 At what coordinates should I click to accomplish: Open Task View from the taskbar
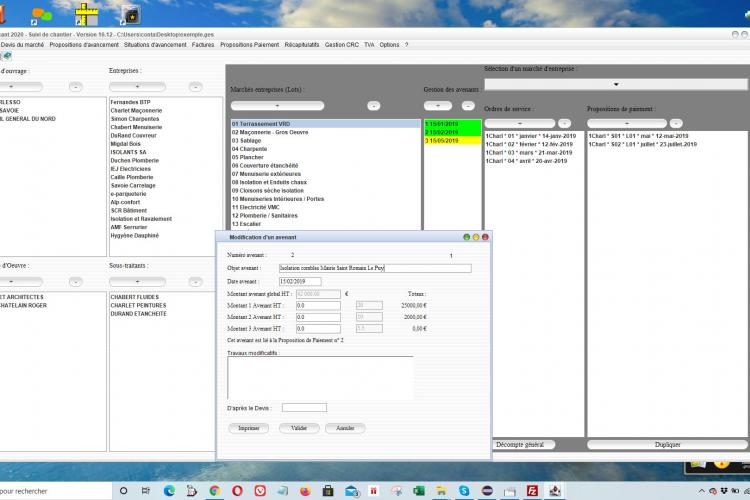[x=146, y=490]
